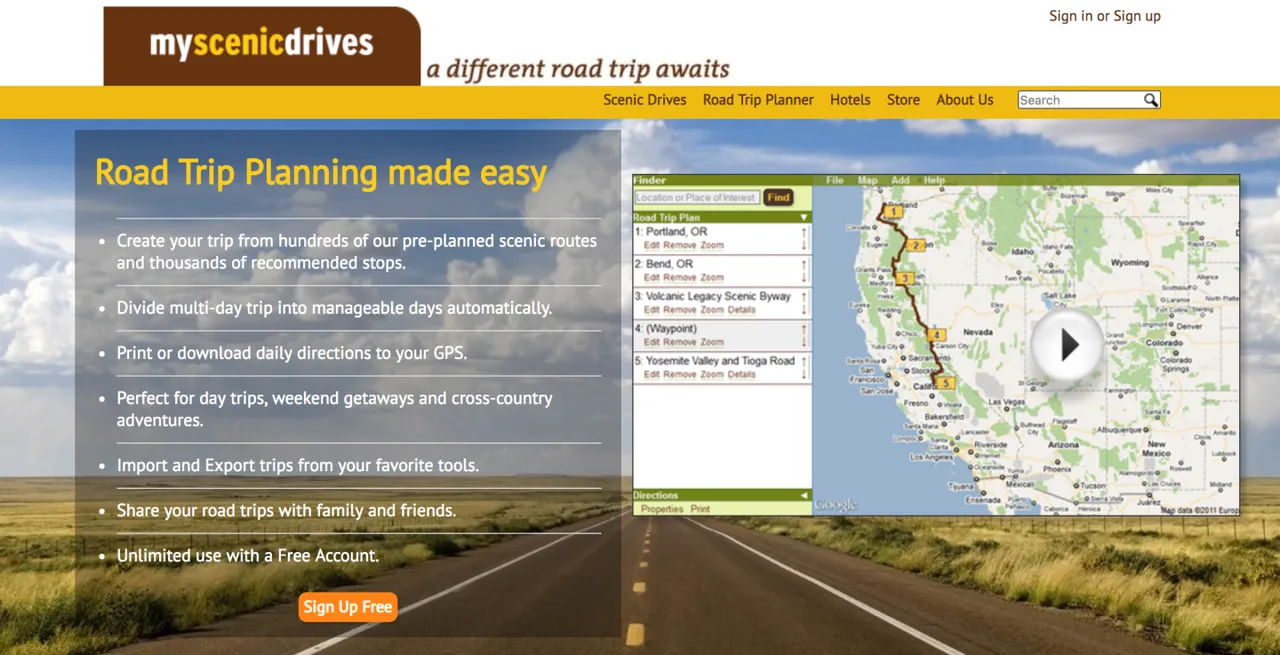Select the '1: Portland, OR' stop
This screenshot has width=1280, height=655.
click(671, 232)
